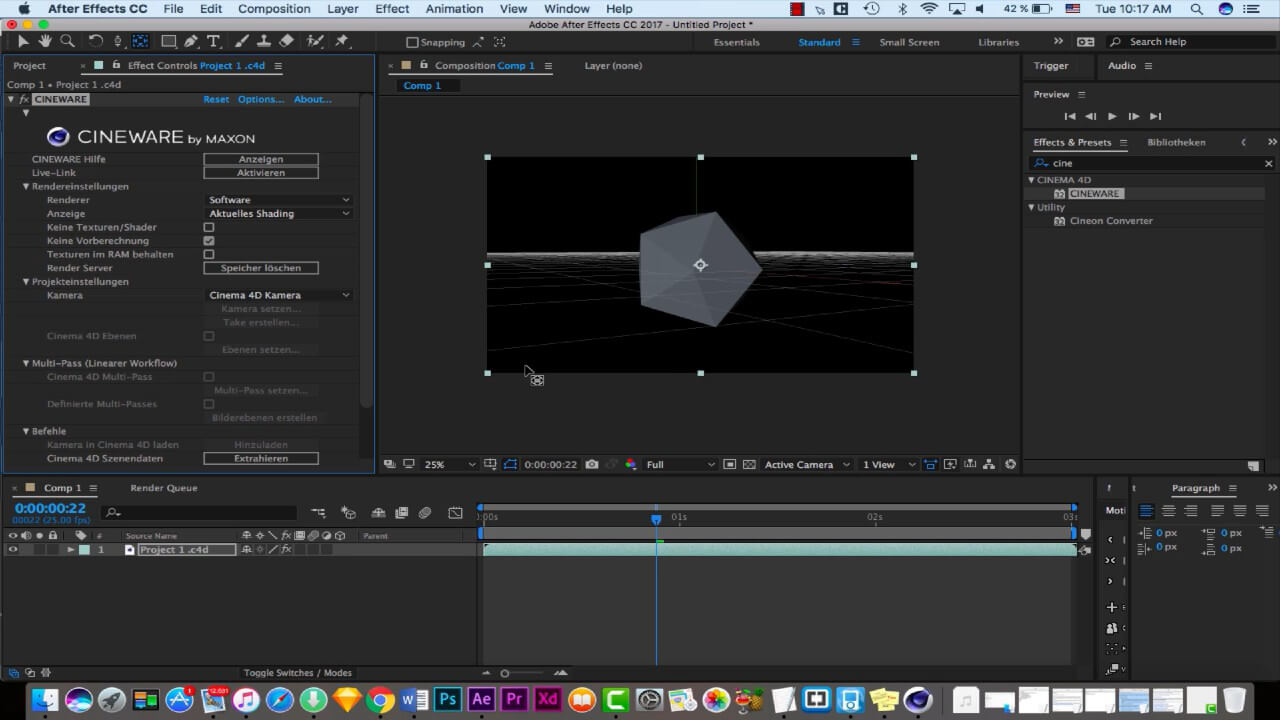Enable Keine Texturen/Shader checkbox
Screen dimensions: 1280x720
click(x=209, y=227)
